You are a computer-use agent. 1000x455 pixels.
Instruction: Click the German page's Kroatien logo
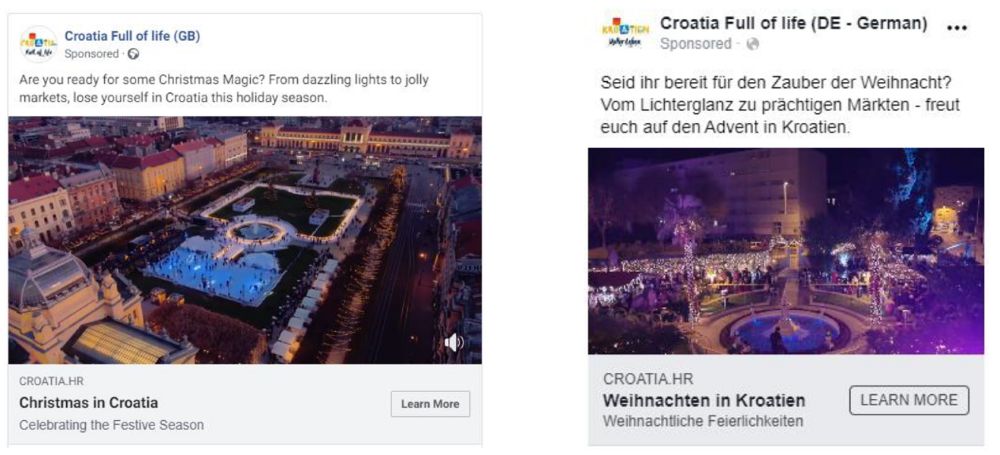coord(625,33)
